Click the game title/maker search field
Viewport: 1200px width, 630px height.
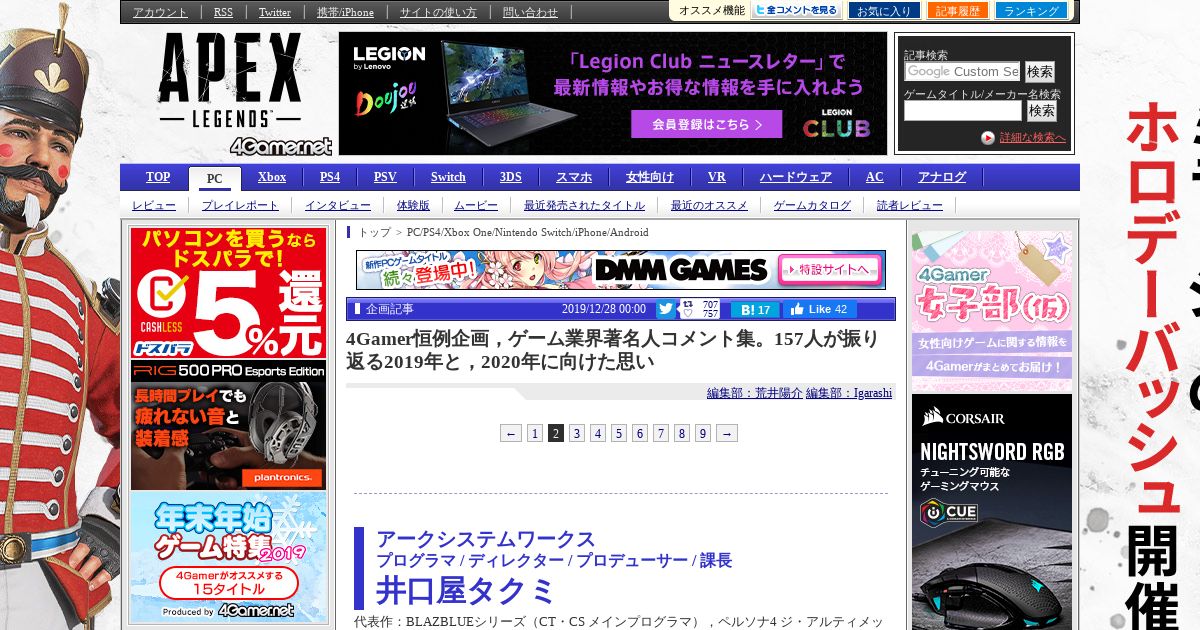tap(963, 110)
